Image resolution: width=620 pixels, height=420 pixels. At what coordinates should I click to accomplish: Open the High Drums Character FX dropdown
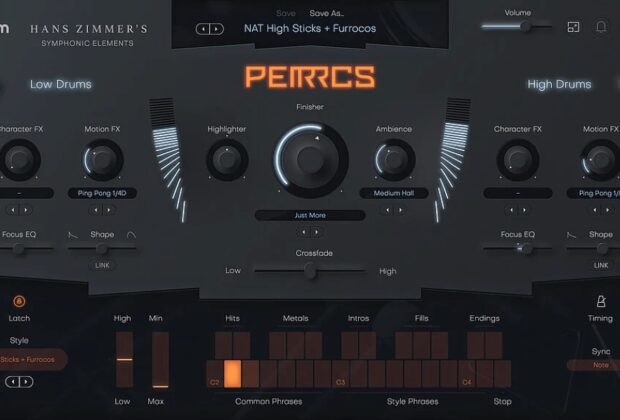click(518, 193)
